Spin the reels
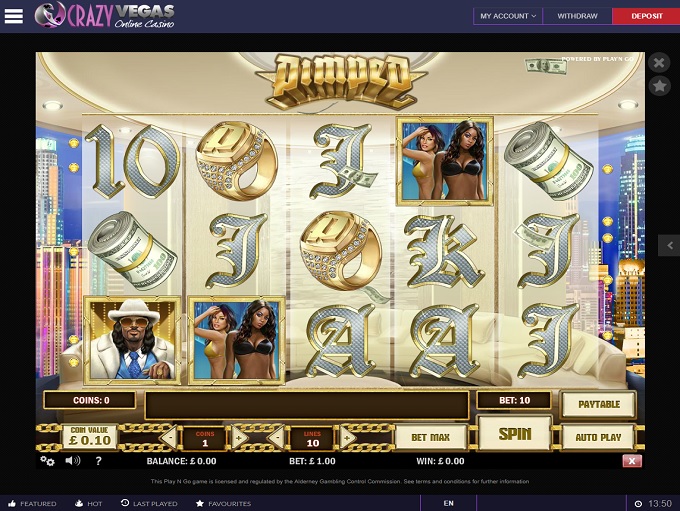This screenshot has height=511, width=680. 514,433
